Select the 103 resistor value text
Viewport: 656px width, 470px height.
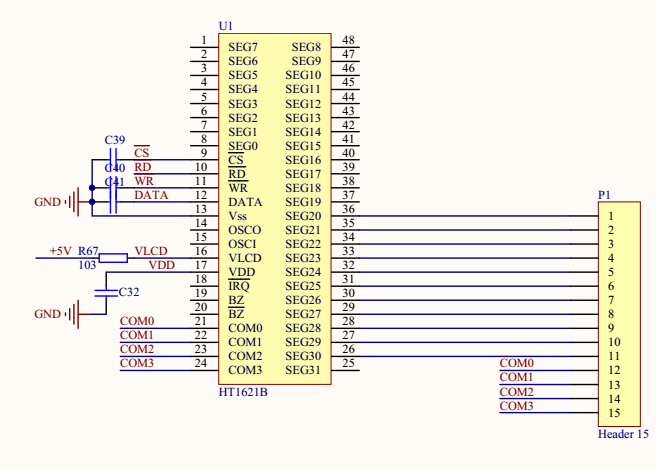click(87, 265)
